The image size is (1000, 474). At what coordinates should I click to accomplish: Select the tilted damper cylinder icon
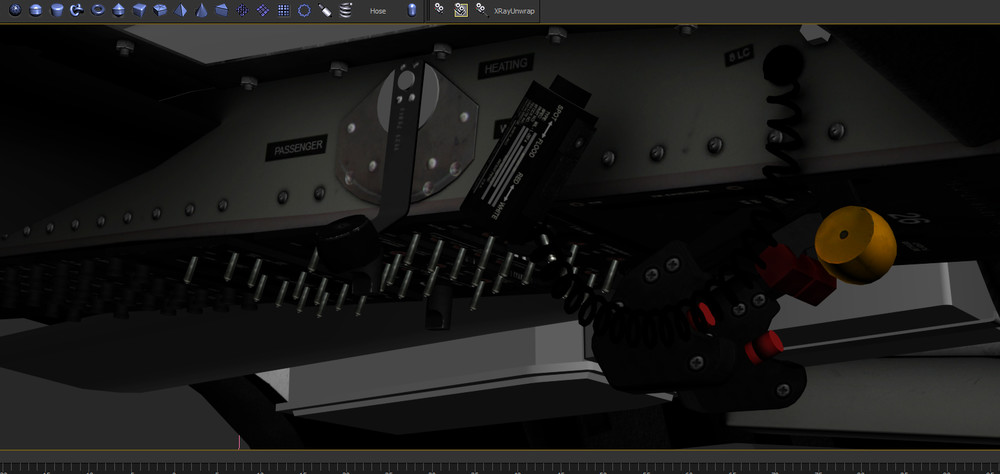(325, 11)
